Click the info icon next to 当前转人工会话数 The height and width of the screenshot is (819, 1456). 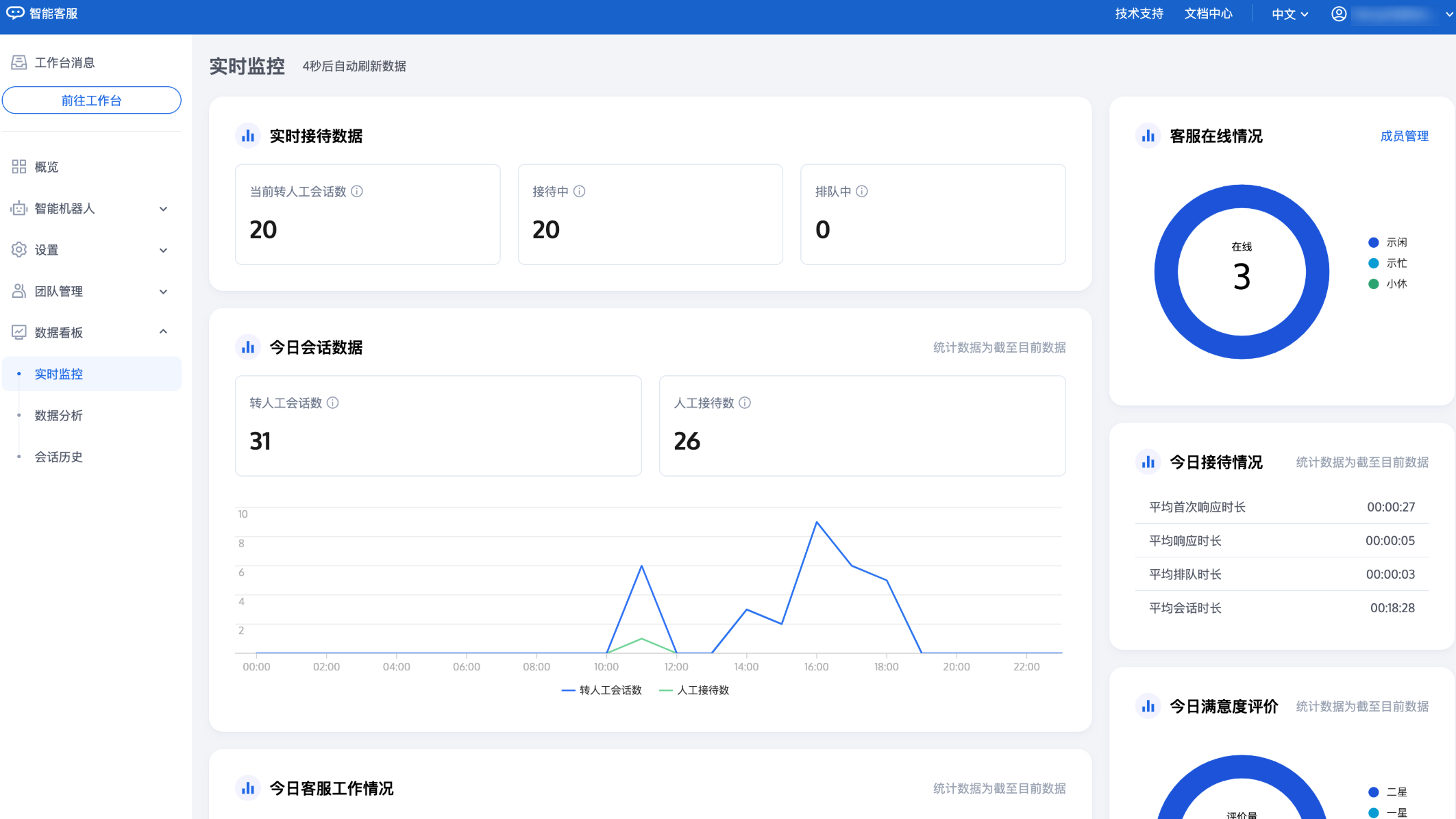357,192
